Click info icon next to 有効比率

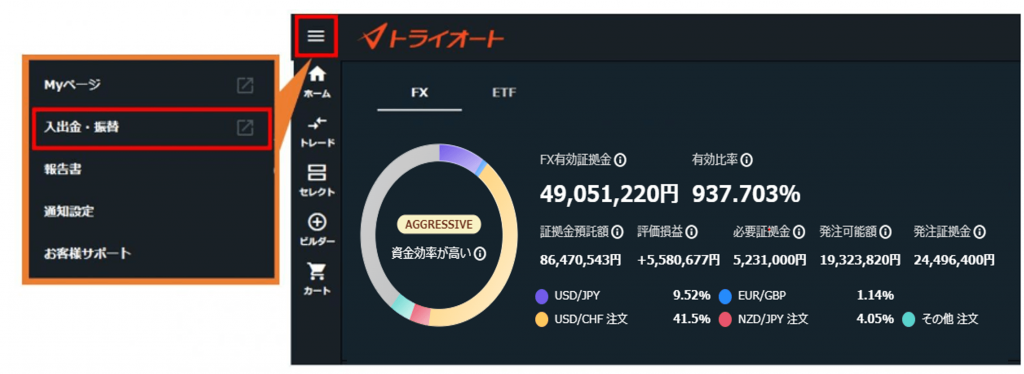point(746,159)
